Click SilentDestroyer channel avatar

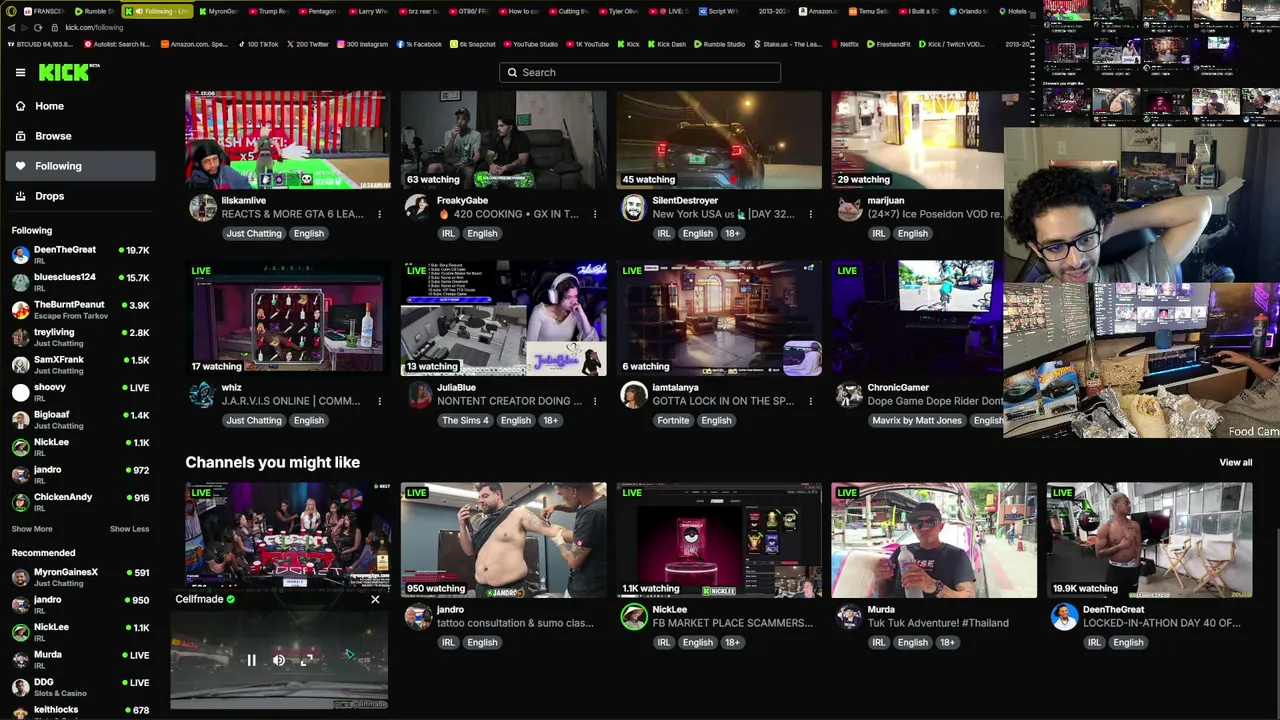(x=633, y=207)
